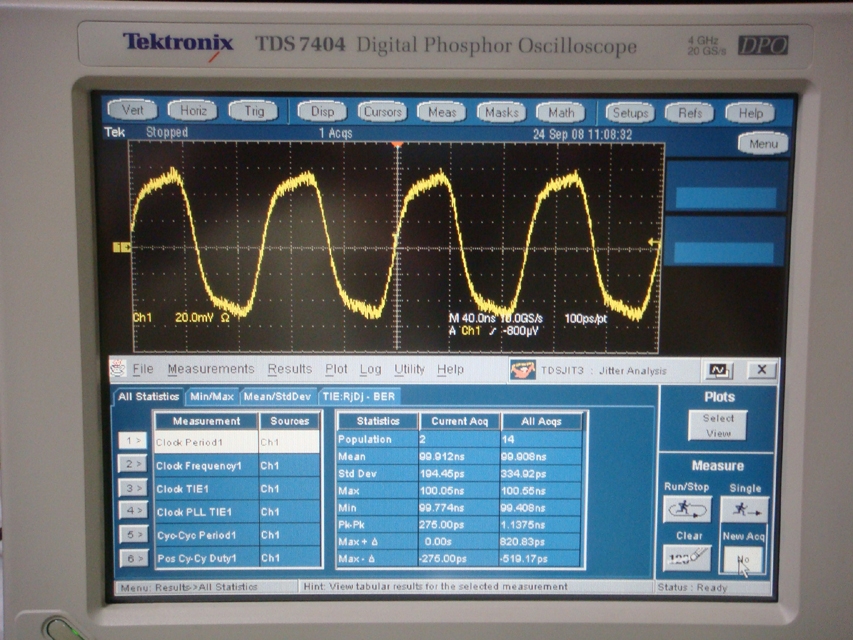Click the Measurement column header
Screen dimensions: 853x640
click(x=206, y=421)
